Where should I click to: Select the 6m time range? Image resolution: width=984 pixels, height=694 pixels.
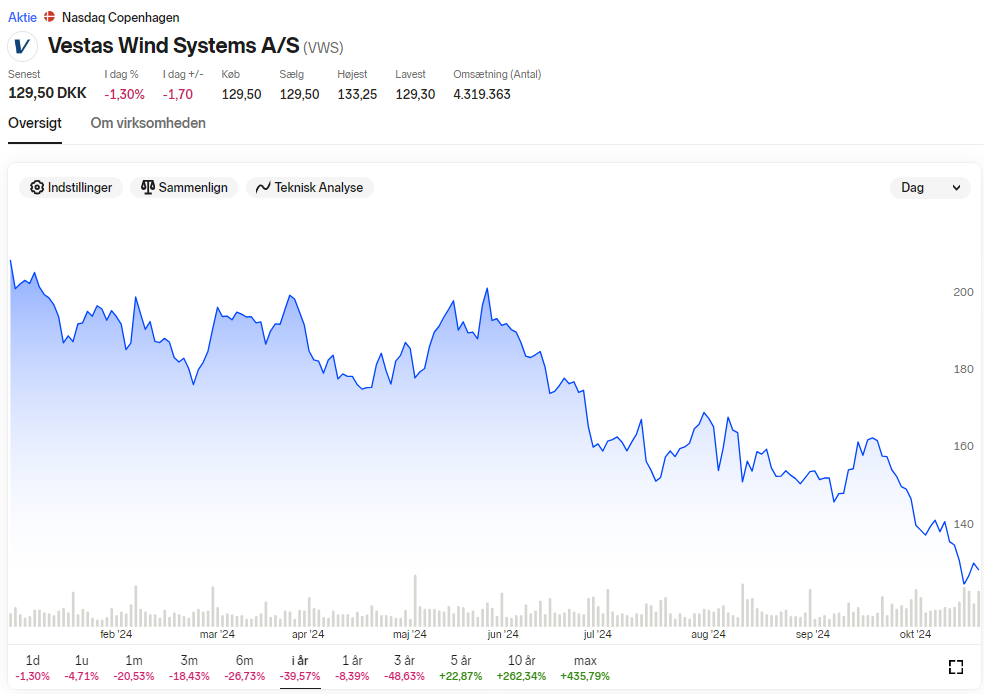pos(244,668)
